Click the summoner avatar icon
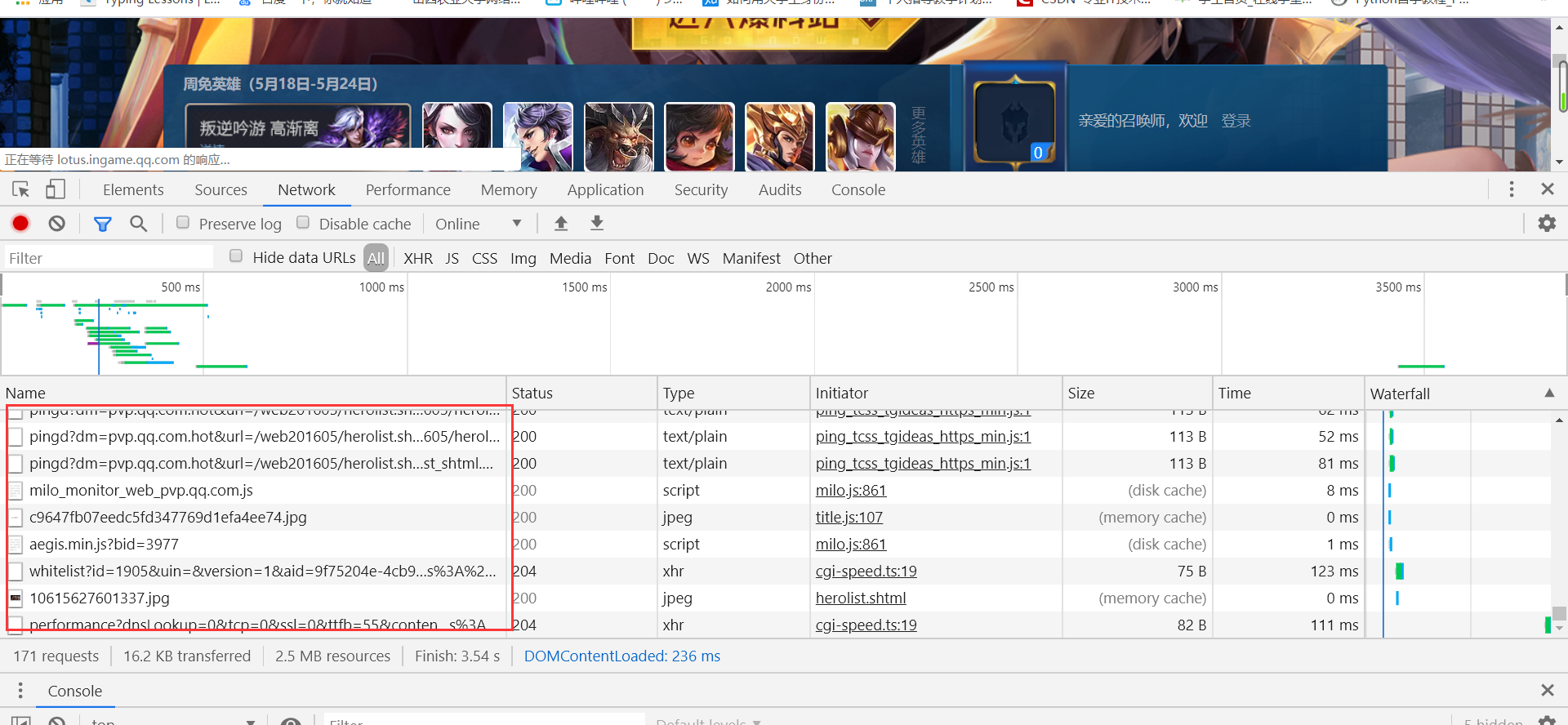 pos(1014,122)
